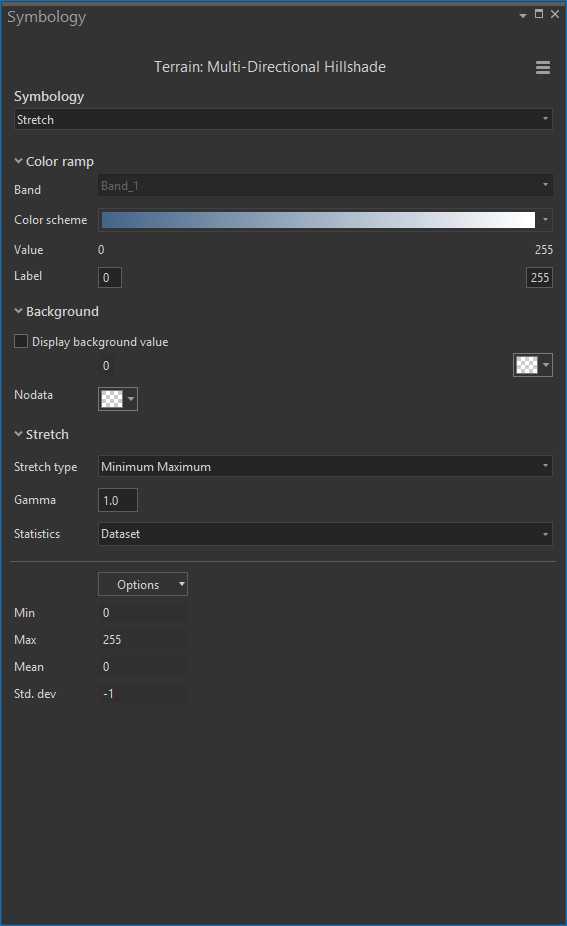Open the Band_1 band dropdown
Viewport: 567px width, 926px height.
(325, 185)
